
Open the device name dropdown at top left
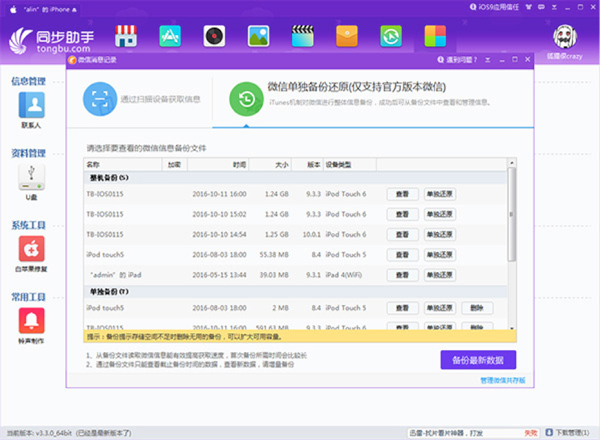pos(50,10)
